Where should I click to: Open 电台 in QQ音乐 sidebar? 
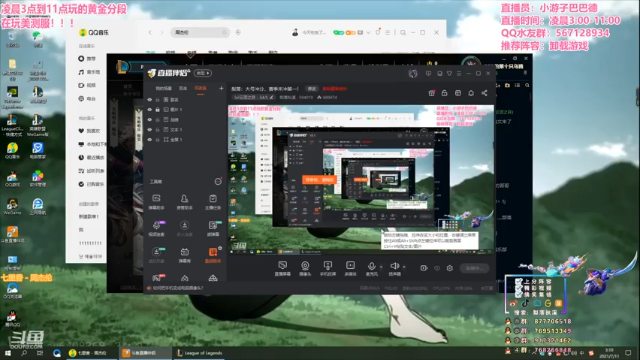pos(87,98)
